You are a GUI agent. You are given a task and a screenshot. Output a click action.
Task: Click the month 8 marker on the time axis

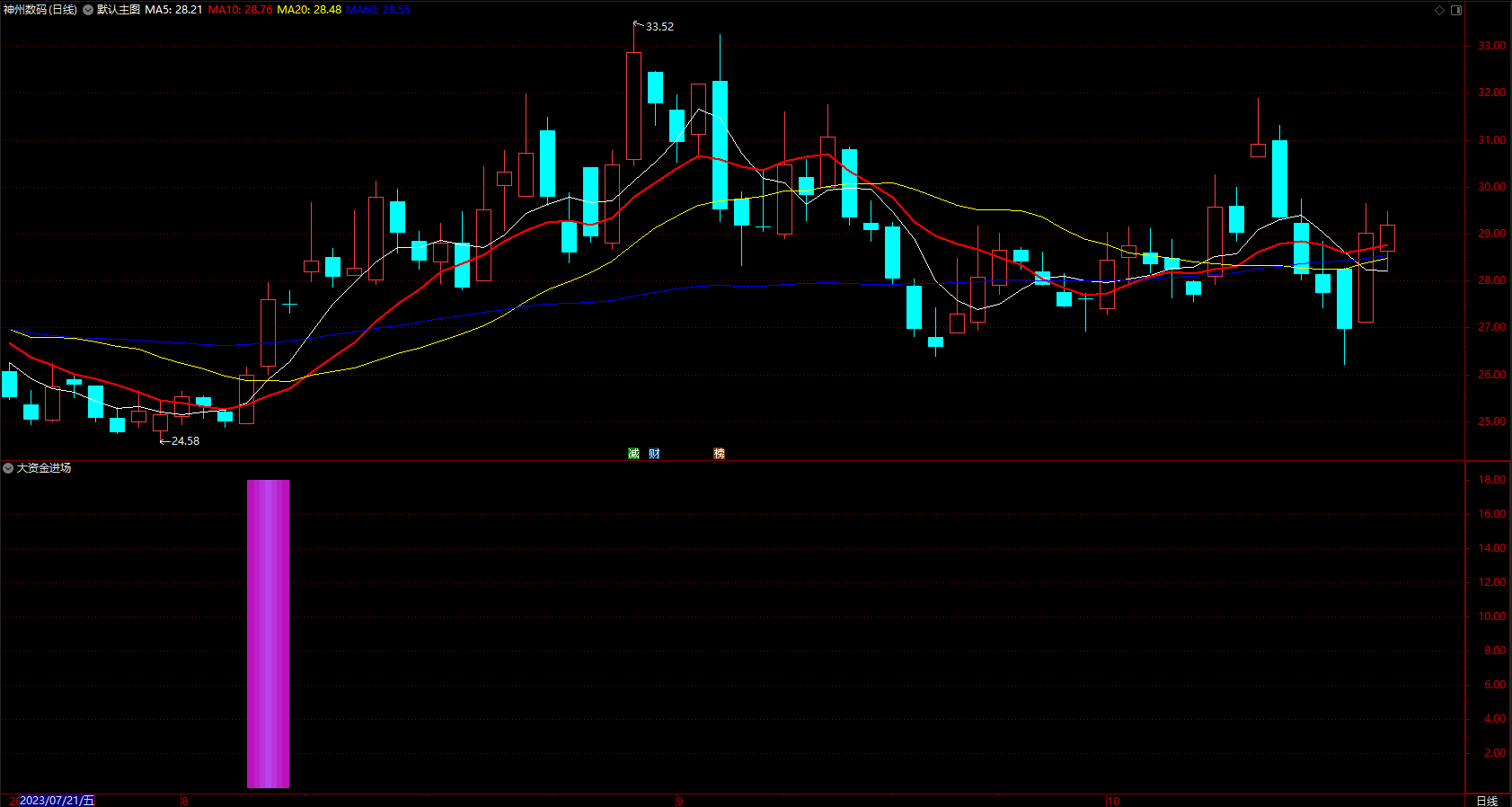tap(184, 801)
